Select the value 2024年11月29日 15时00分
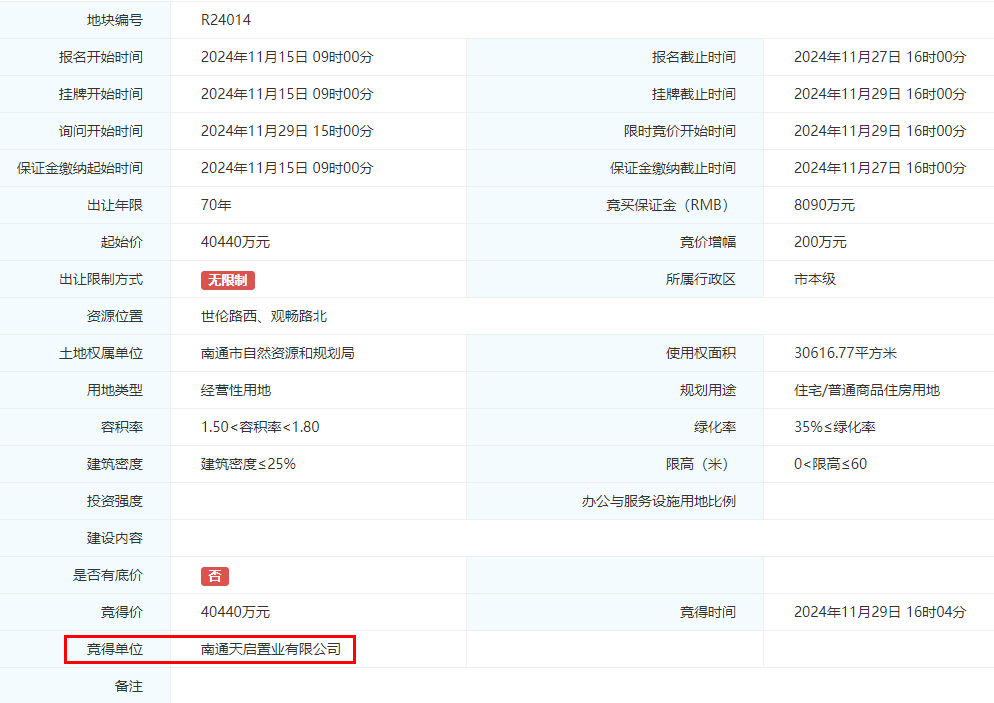This screenshot has height=703, width=994. click(x=287, y=131)
